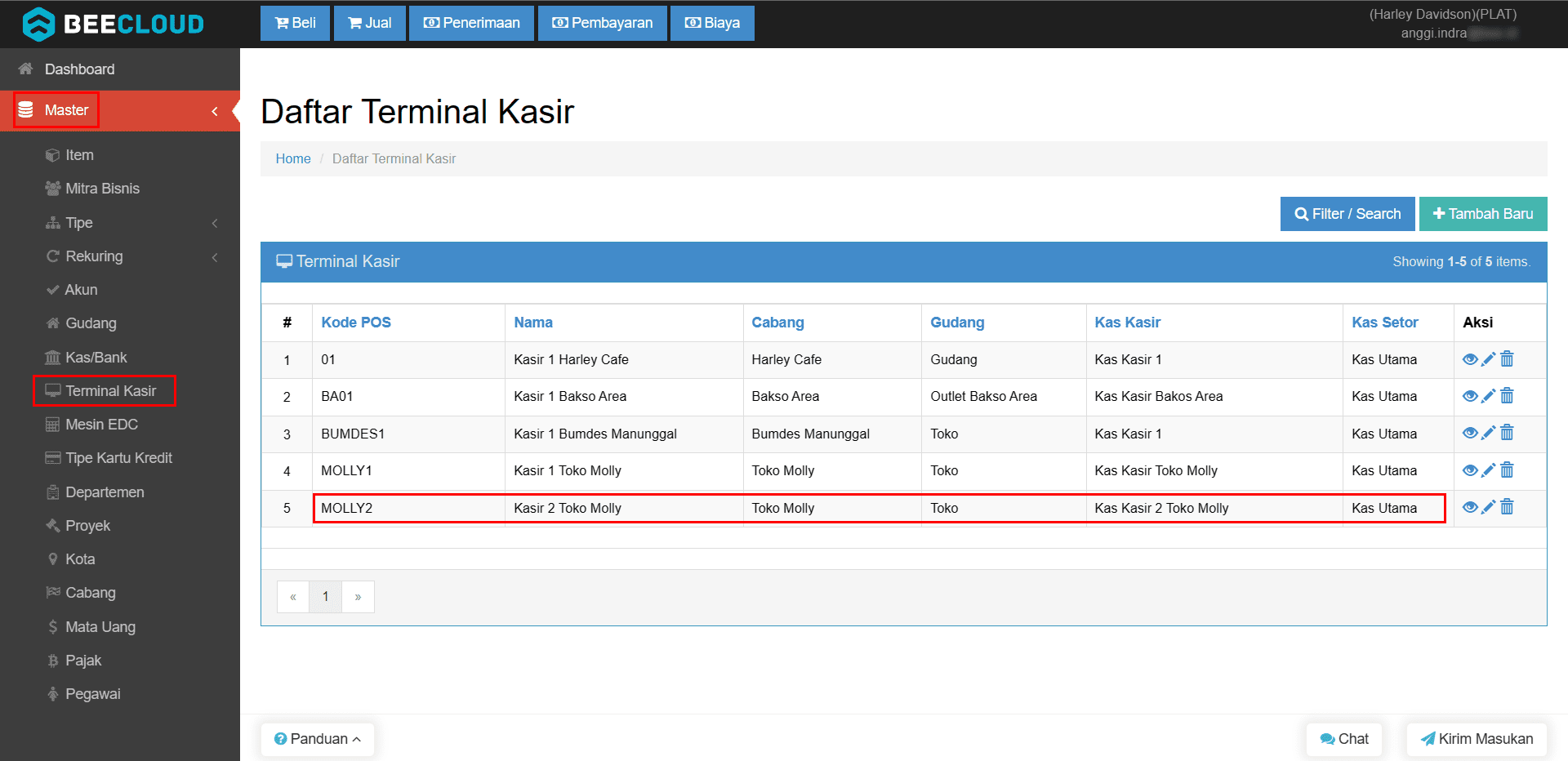1568x761 pixels.
Task: Delete the MOLLY1 terminal row
Action: pos(1508,470)
